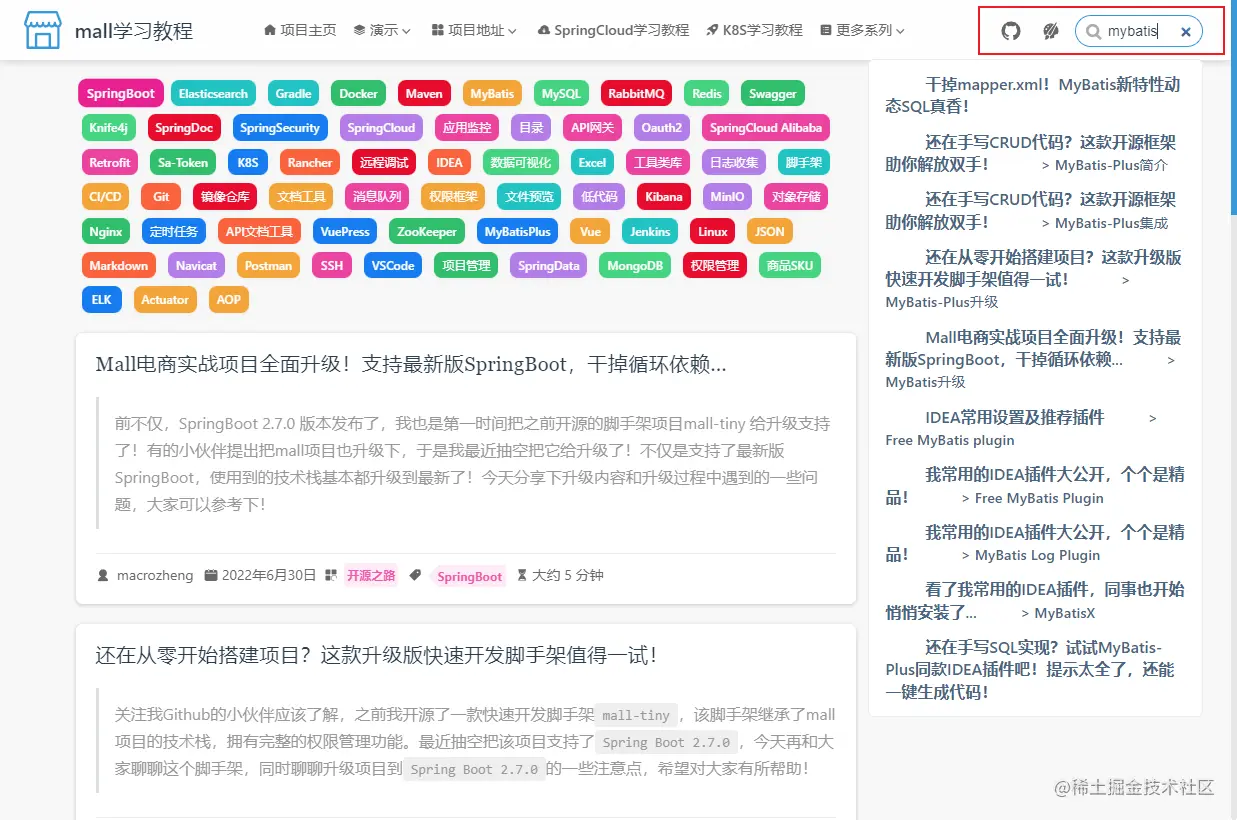This screenshot has height=820, width=1237.
Task: Click the magnifier search icon
Action: (x=1093, y=32)
